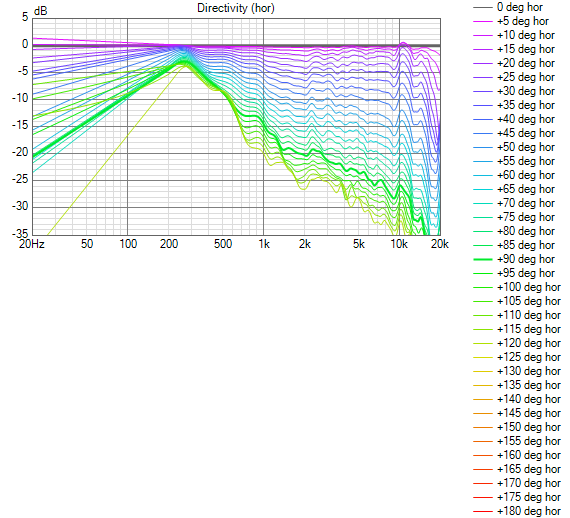Pick the "+145 deg hor" legend entry

tap(517, 413)
